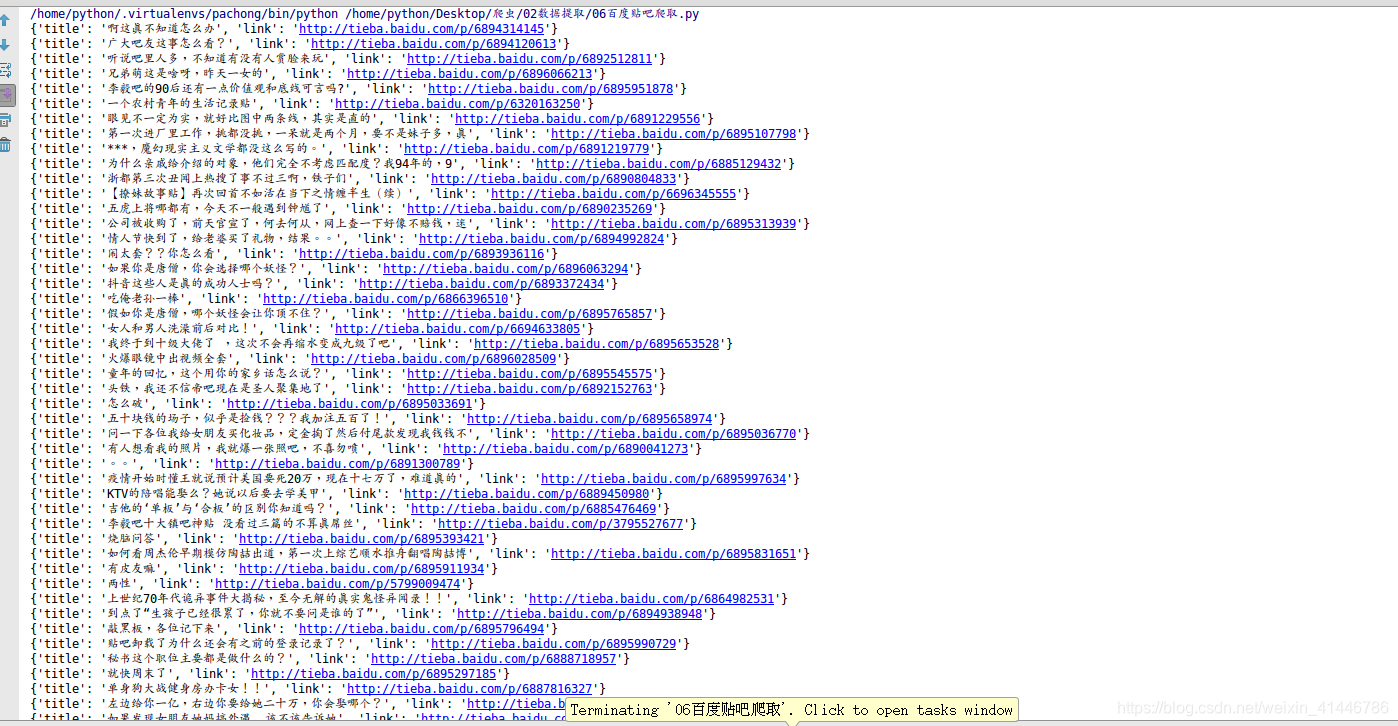
Task: Open the 怎么破 row link 6895033691
Action: [x=350, y=404]
